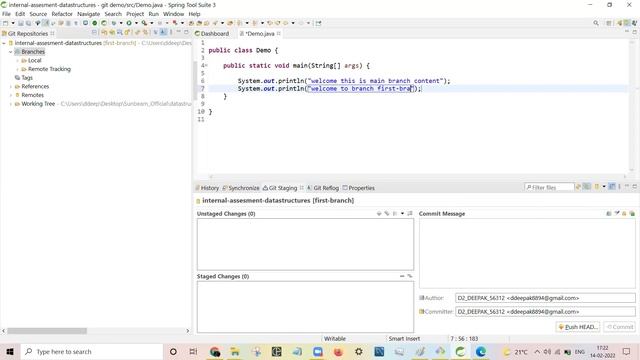Screen dimensions: 640x360
Task: Click the Commit Message text area
Action: point(527,253)
